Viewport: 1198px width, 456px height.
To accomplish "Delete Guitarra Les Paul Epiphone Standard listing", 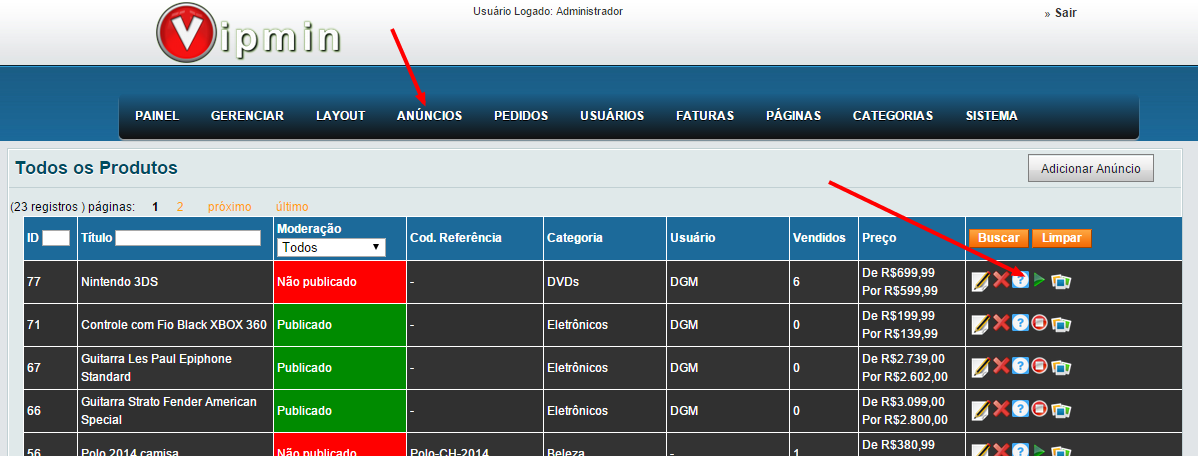I will [1000, 367].
